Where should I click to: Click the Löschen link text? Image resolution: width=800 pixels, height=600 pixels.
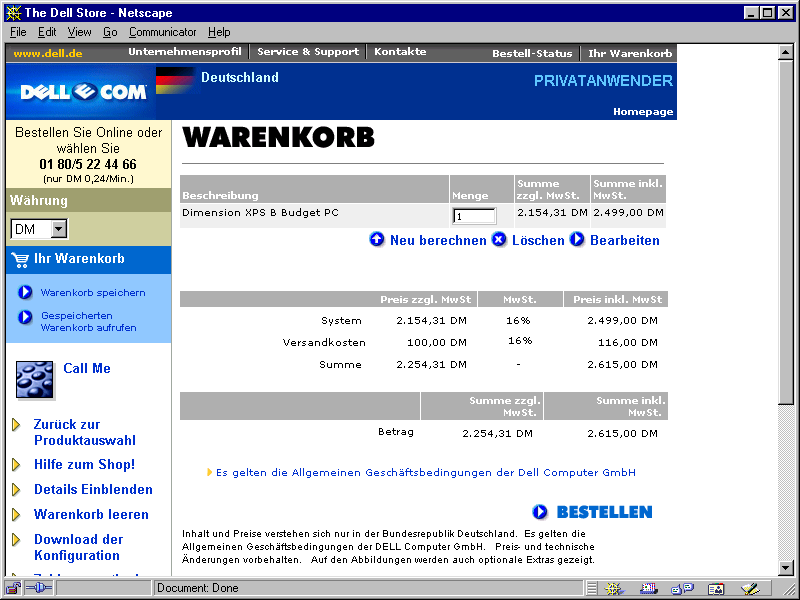538,240
